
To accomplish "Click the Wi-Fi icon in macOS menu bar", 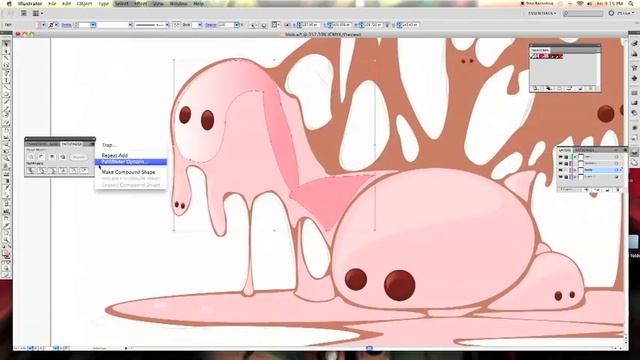I will click(x=580, y=3).
